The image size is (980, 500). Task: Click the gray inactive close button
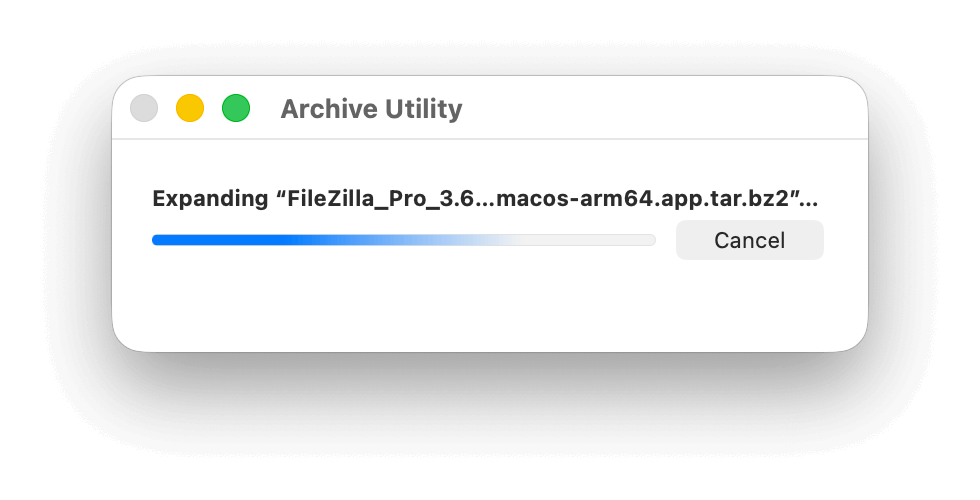click(x=144, y=108)
